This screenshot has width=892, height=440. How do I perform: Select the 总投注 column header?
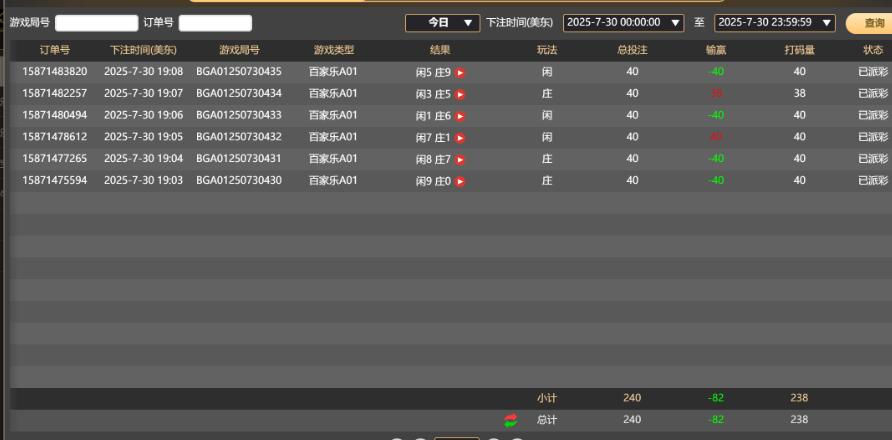pyautogui.click(x=632, y=50)
